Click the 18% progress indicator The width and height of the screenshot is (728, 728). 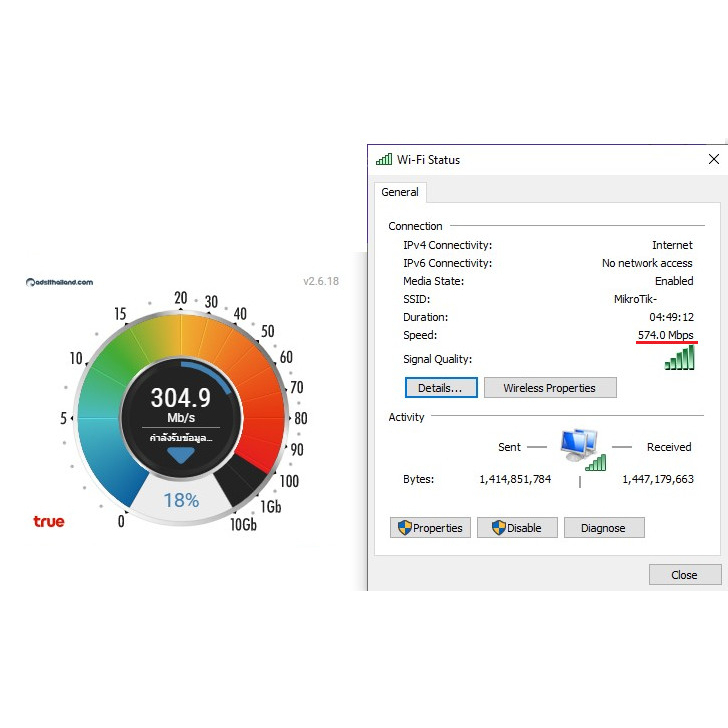click(181, 500)
